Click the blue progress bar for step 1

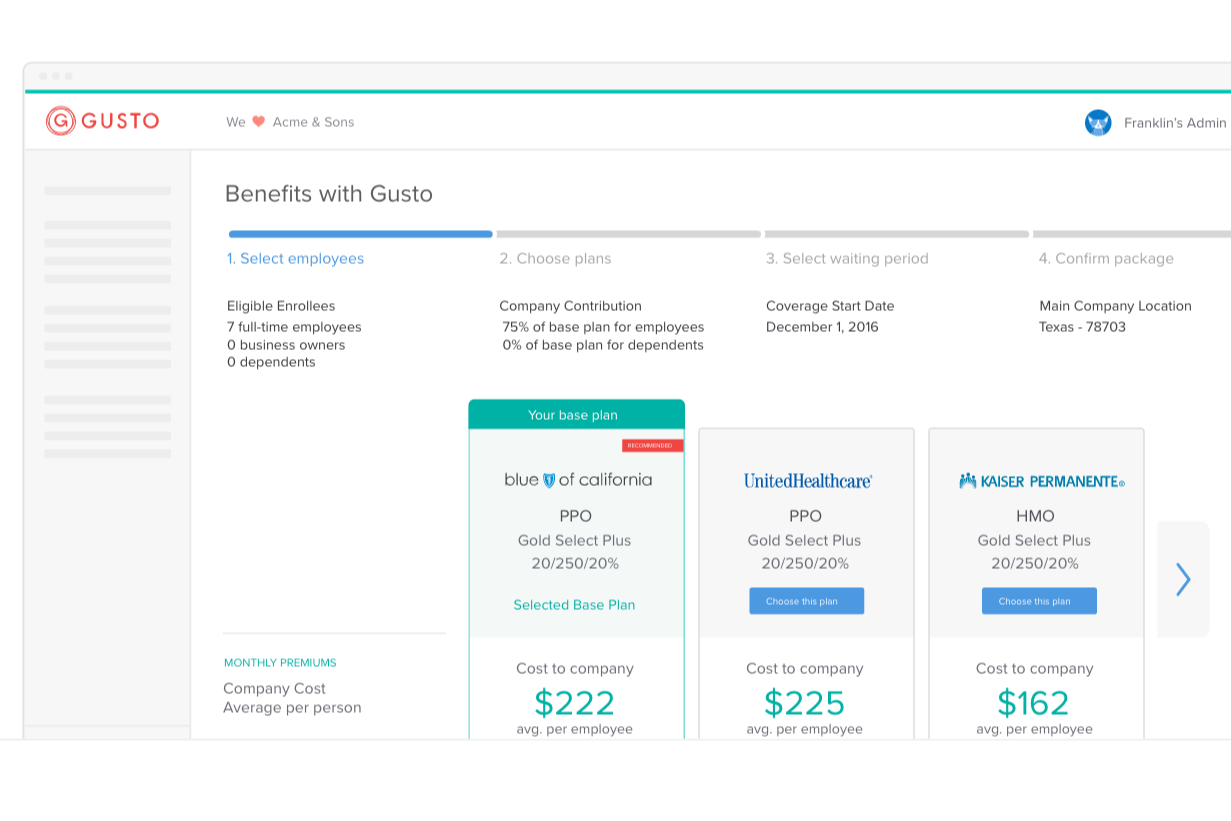pos(360,234)
